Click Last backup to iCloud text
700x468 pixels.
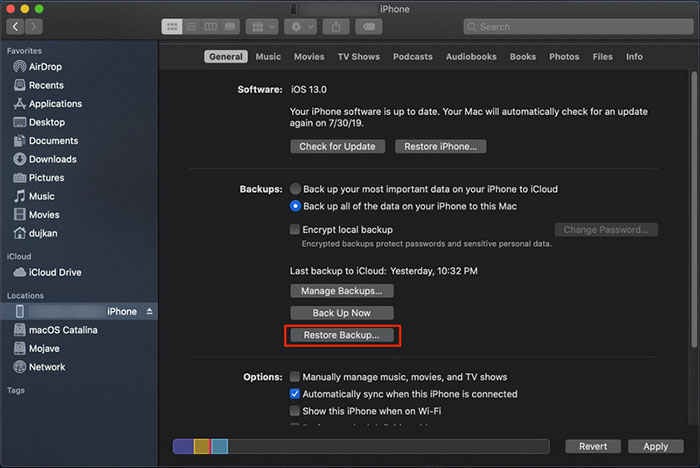pyautogui.click(x=383, y=271)
